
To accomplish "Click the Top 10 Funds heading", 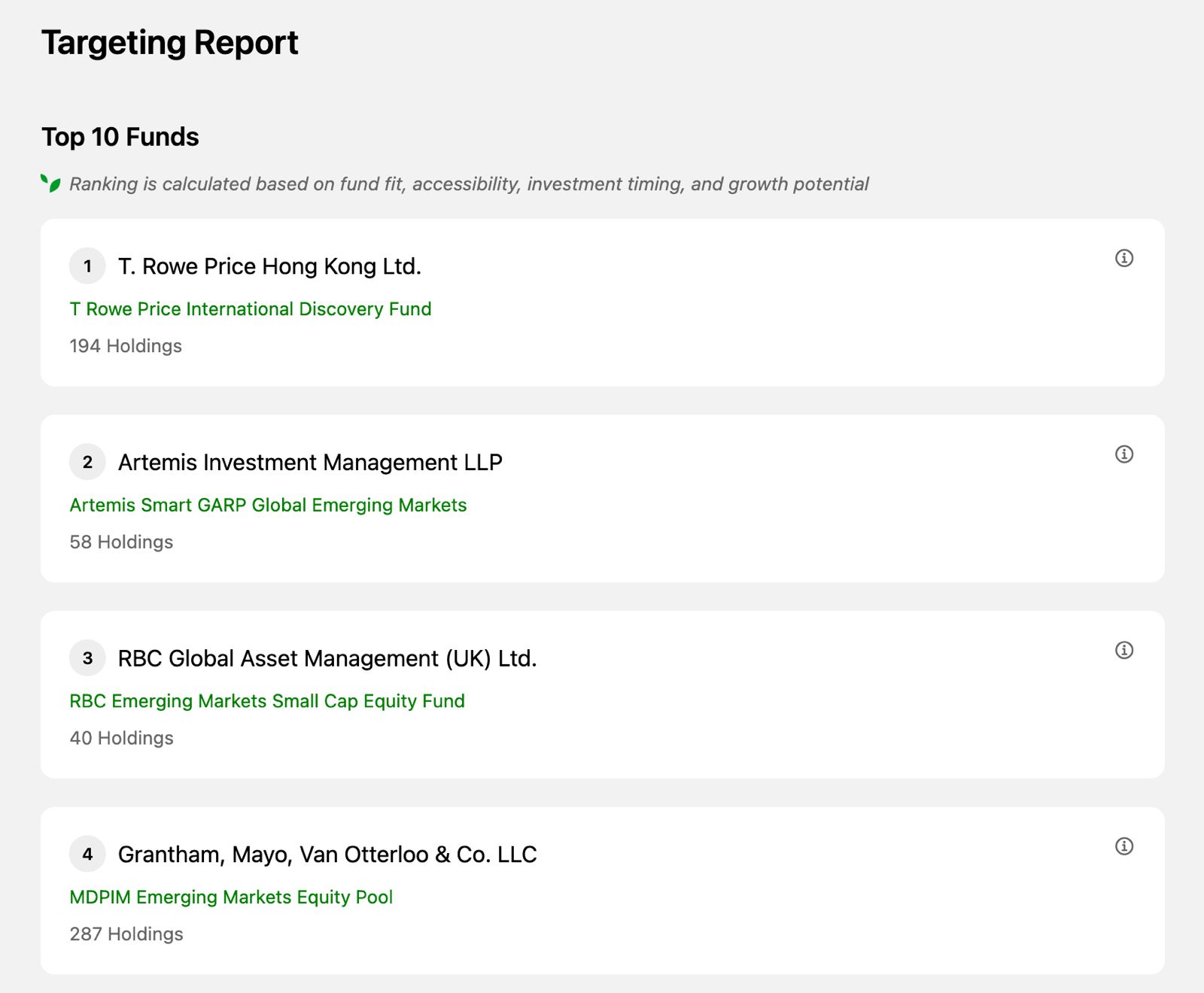I will point(120,137).
